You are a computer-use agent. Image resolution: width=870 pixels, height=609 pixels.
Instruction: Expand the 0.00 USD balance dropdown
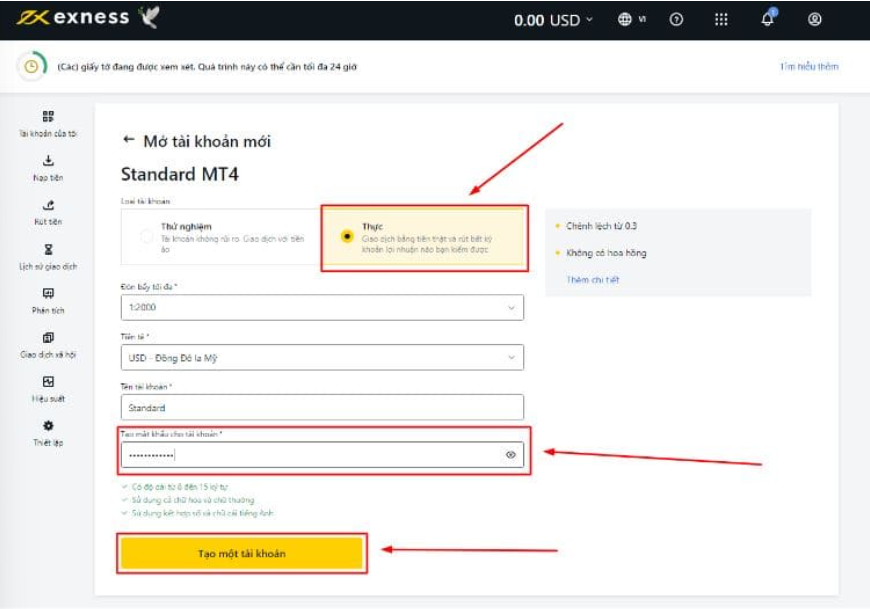click(553, 19)
